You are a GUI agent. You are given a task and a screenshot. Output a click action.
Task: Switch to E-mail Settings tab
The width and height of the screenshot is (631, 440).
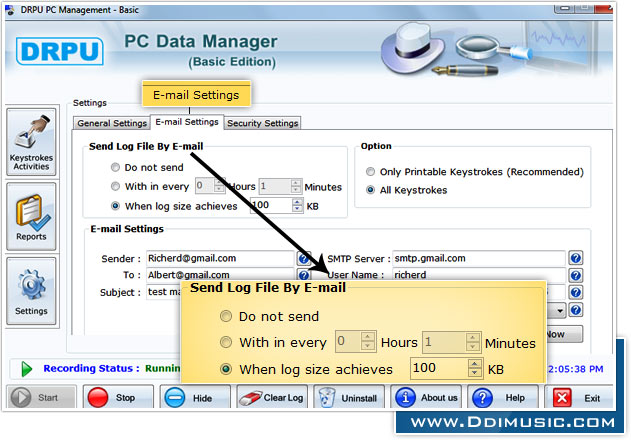[187, 122]
